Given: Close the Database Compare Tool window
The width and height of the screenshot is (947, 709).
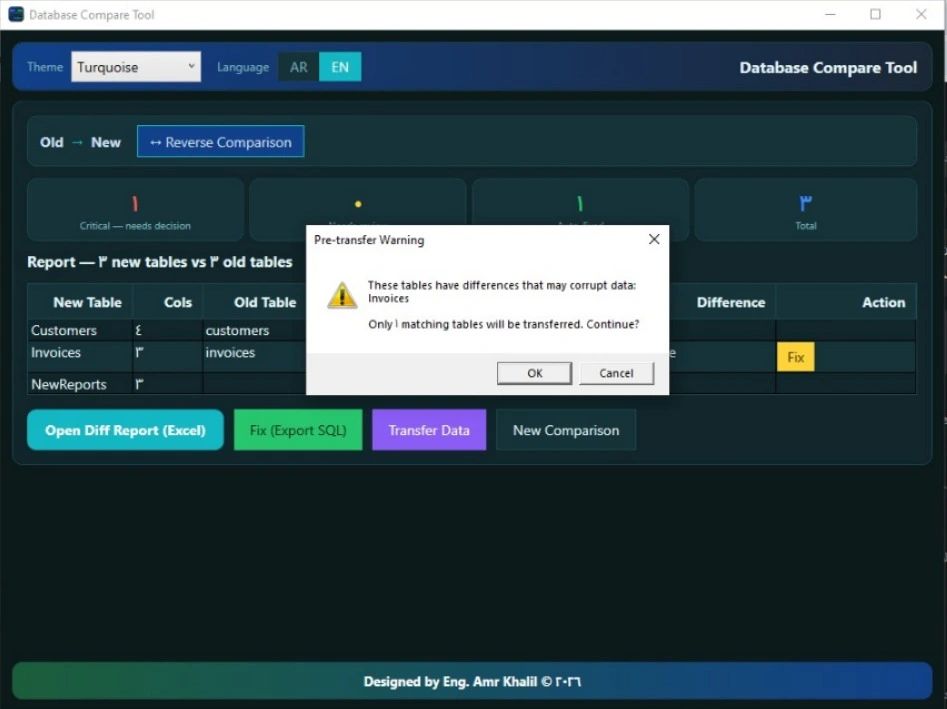Looking at the screenshot, I should 921,14.
